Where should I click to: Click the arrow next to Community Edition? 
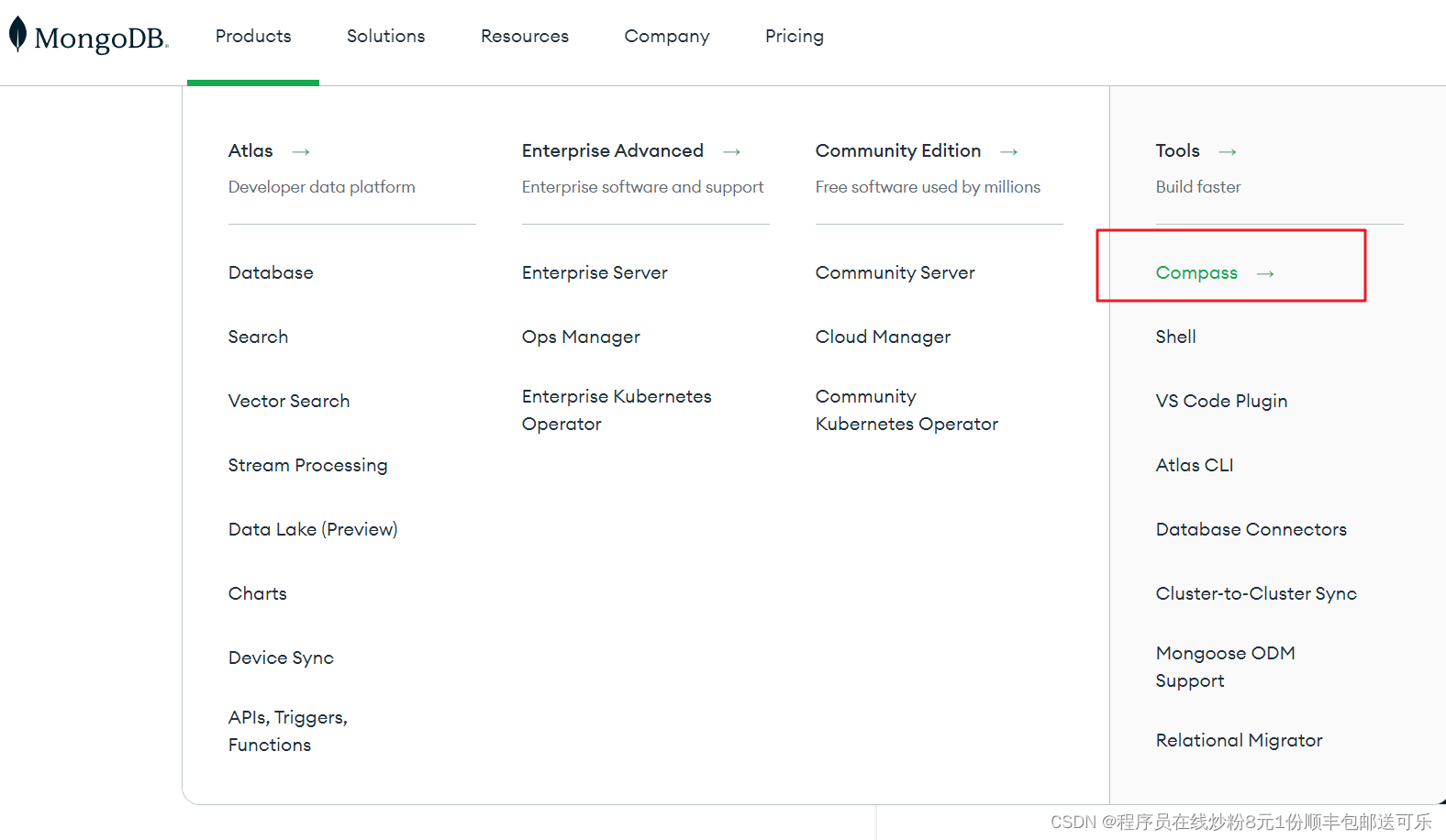[x=1009, y=152]
